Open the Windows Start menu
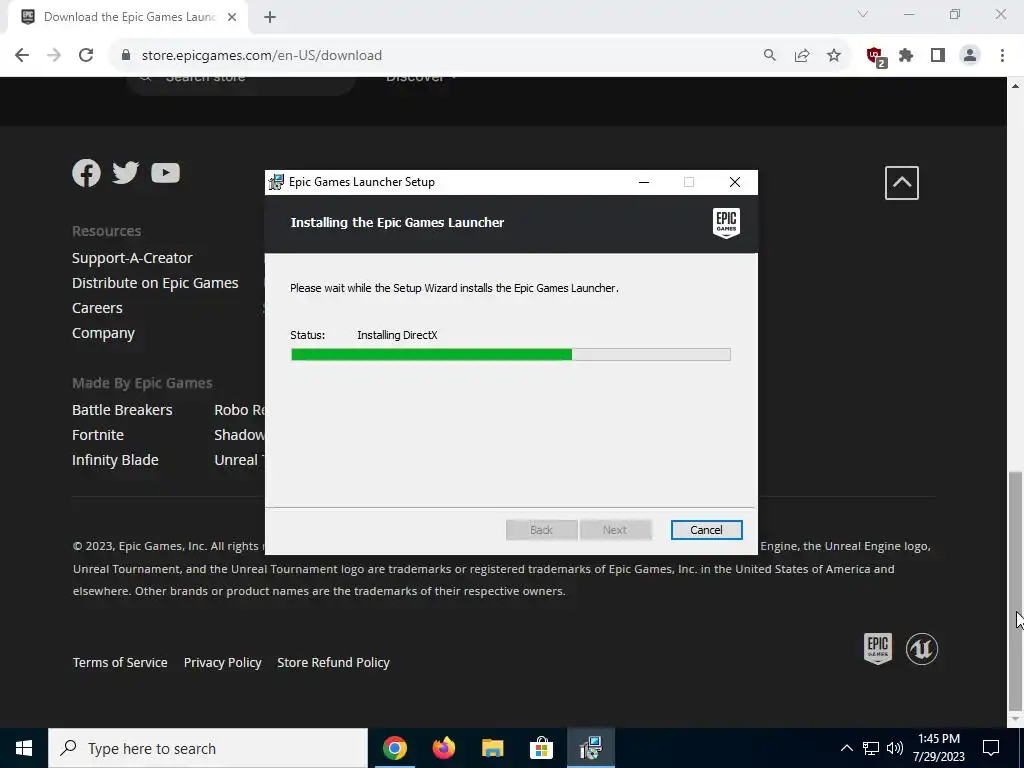Screen dimensions: 1024x768 tap(24, 748)
